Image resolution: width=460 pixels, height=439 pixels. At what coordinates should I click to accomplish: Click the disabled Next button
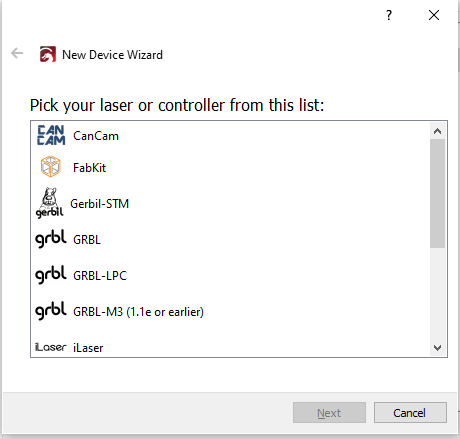329,413
